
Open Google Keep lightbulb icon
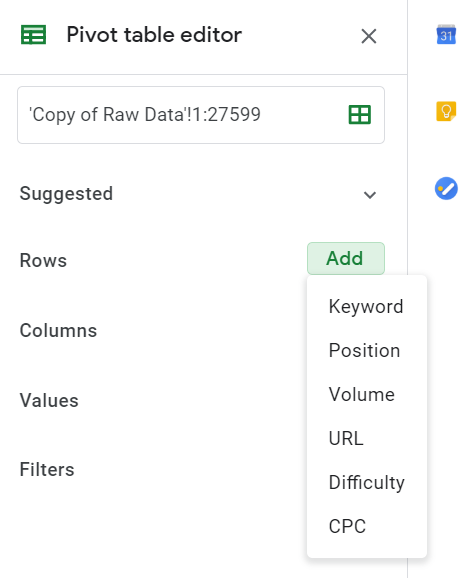click(446, 111)
